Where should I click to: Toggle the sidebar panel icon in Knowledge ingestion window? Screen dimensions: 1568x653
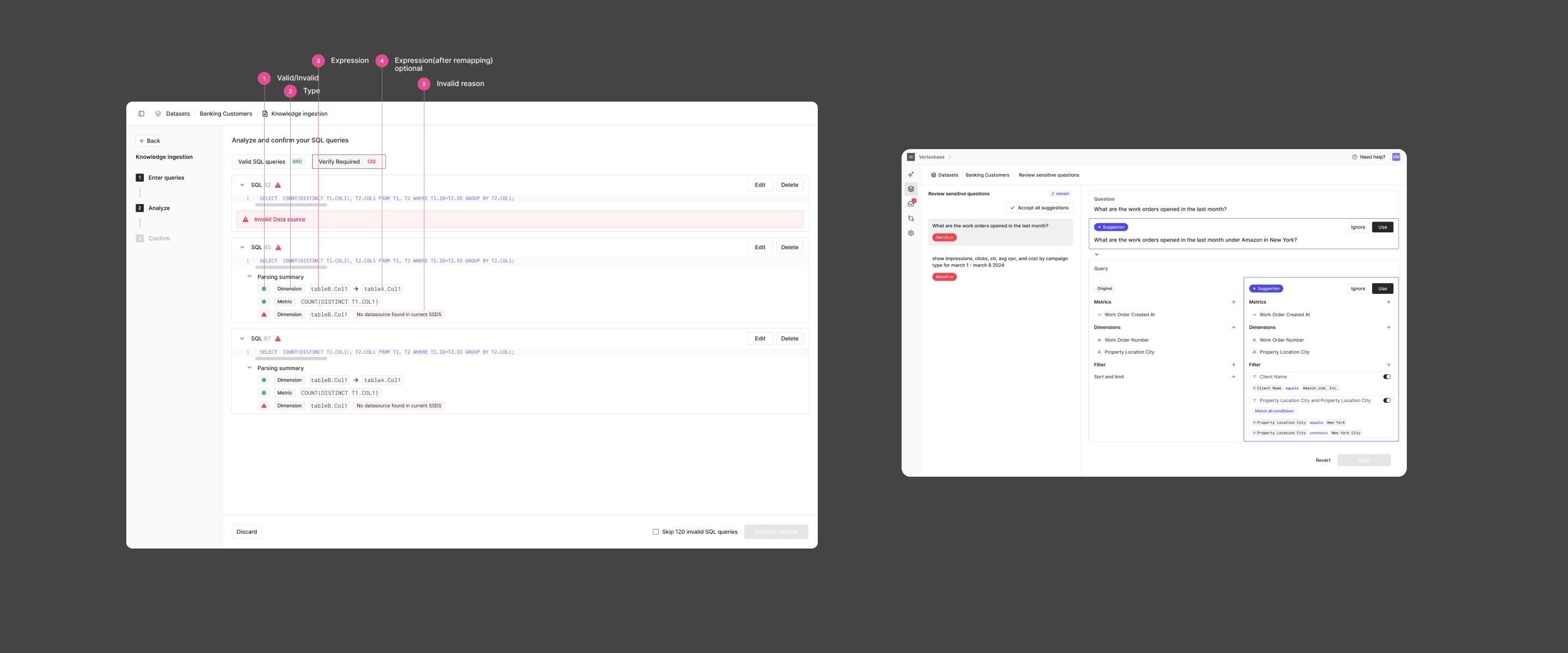click(141, 114)
